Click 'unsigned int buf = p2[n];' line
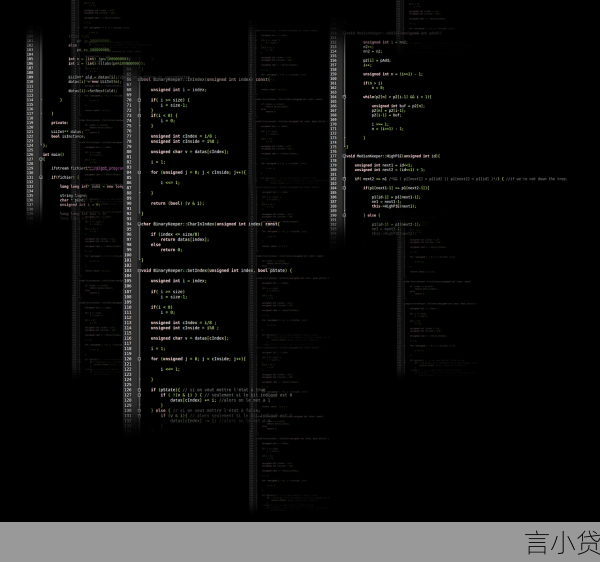 pyautogui.click(x=398, y=106)
